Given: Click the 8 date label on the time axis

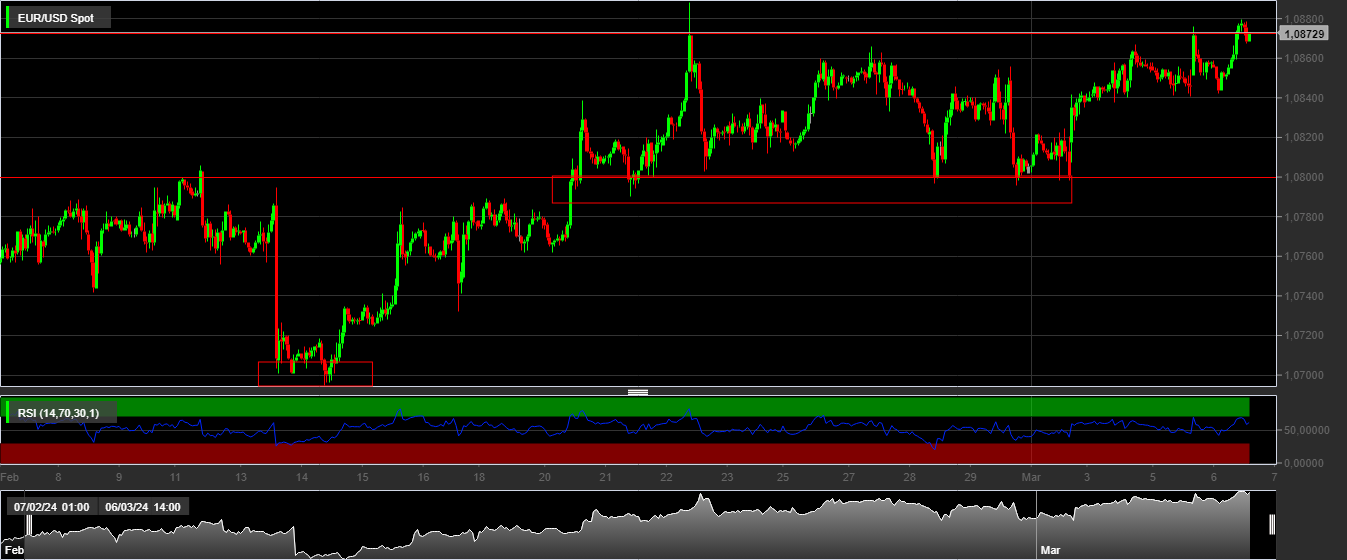Looking at the screenshot, I should pyautogui.click(x=58, y=477).
